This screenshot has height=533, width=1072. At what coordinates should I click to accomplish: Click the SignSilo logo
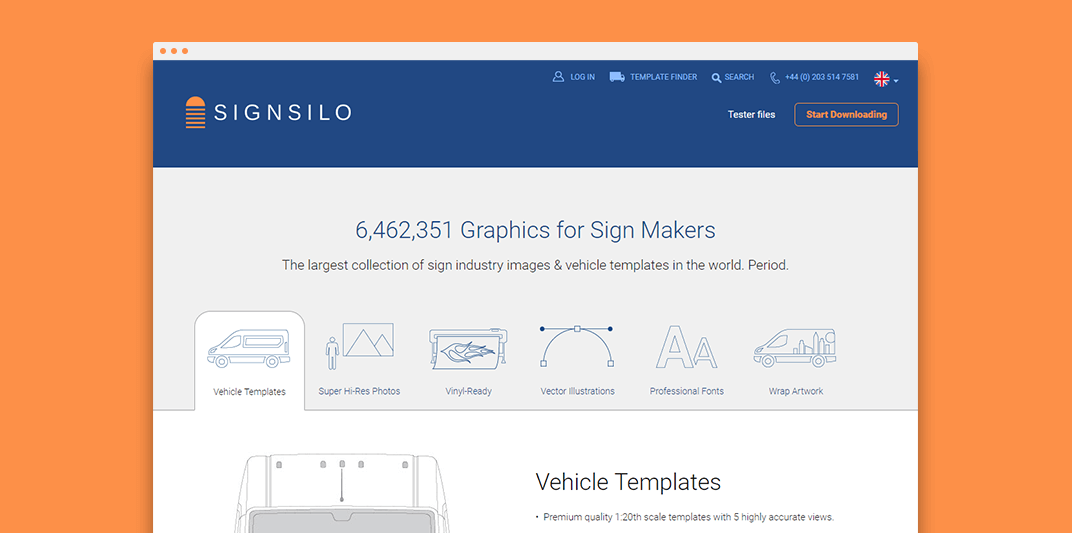pyautogui.click(x=268, y=113)
